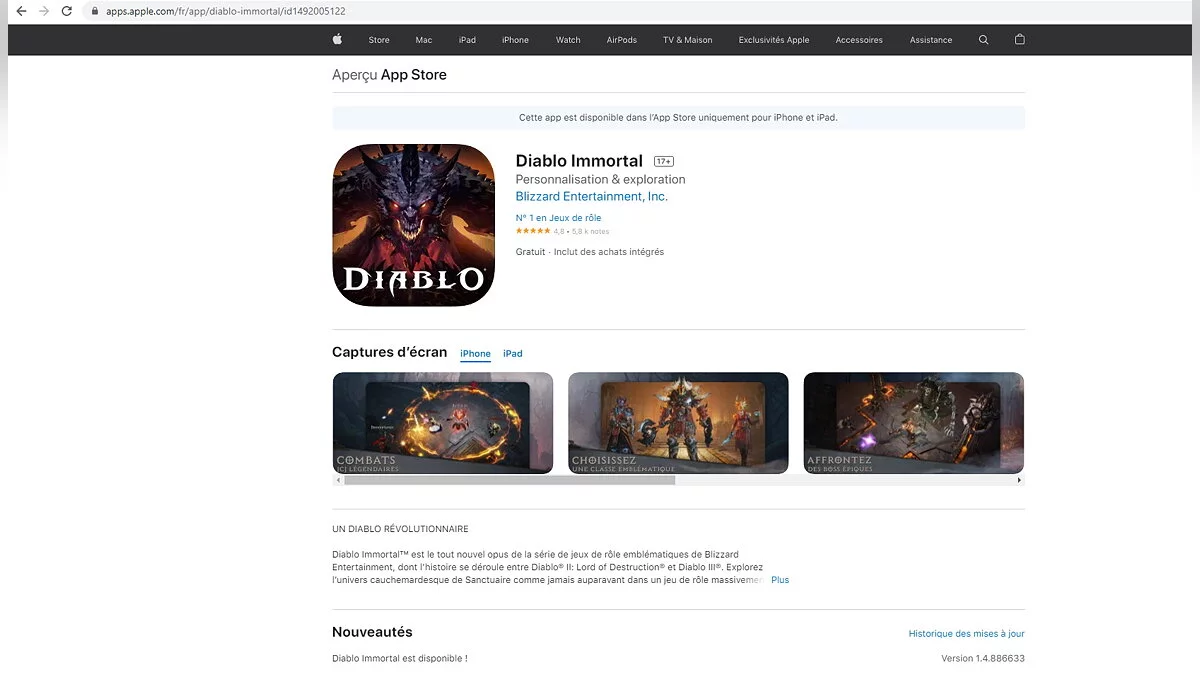The height and width of the screenshot is (675, 1200).
Task: Click the browser forward arrow
Action: tap(44, 11)
